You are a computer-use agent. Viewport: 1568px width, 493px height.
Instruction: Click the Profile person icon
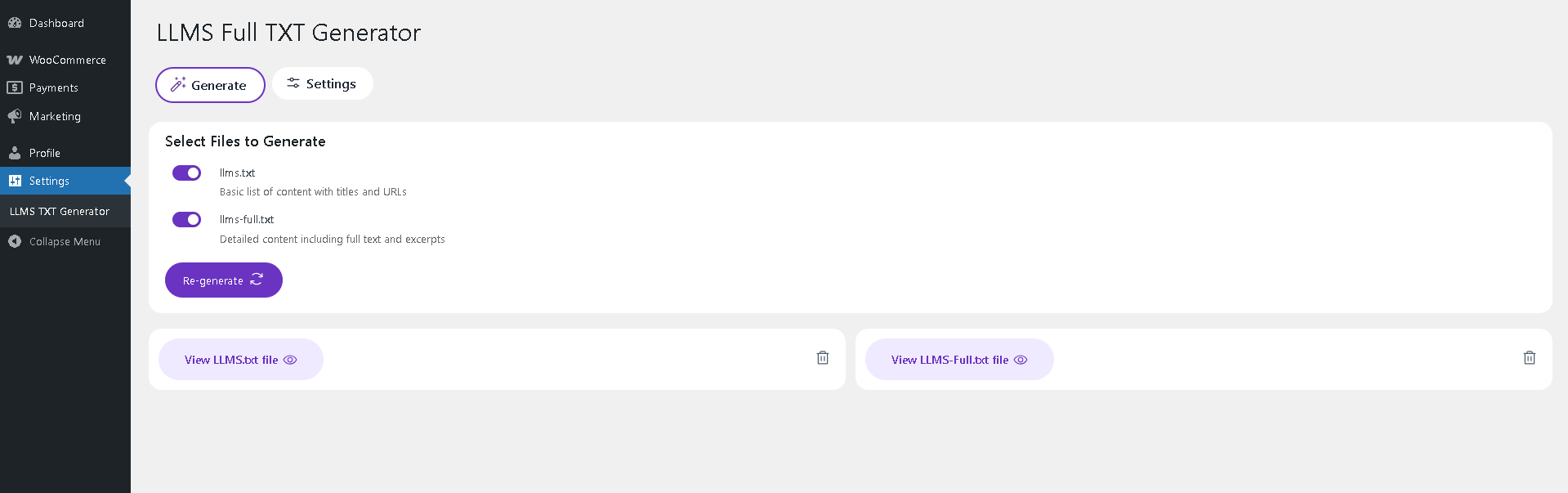14,153
